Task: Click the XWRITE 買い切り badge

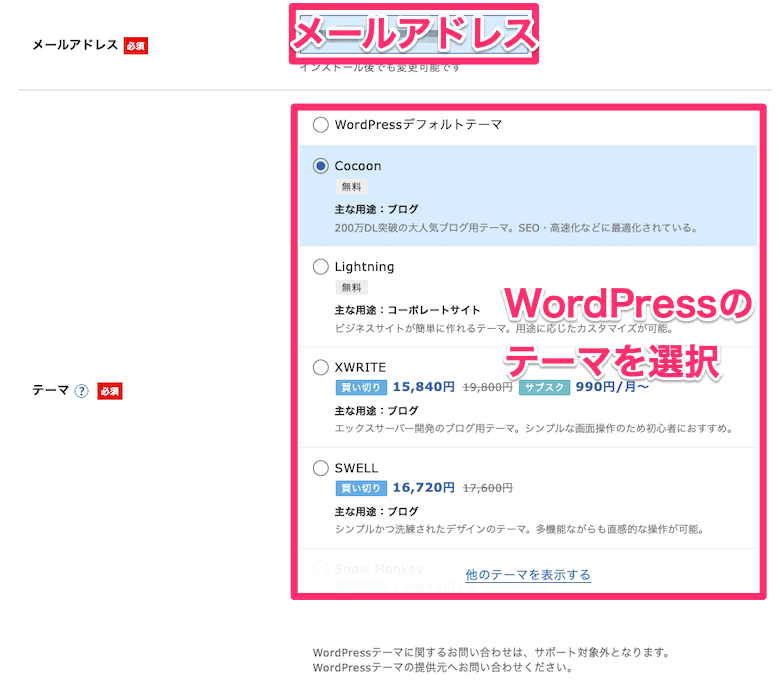Action: click(x=361, y=387)
